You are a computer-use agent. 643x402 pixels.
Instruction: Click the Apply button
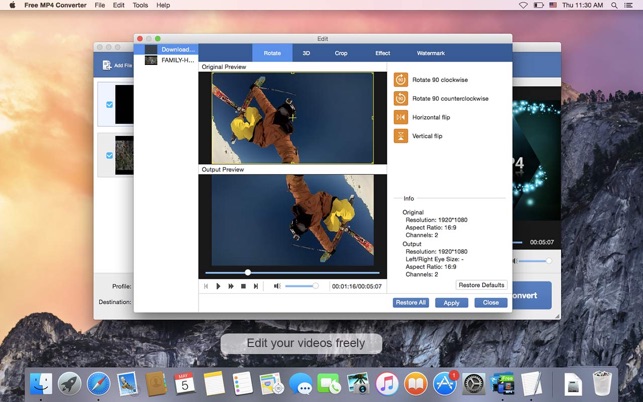pos(451,302)
